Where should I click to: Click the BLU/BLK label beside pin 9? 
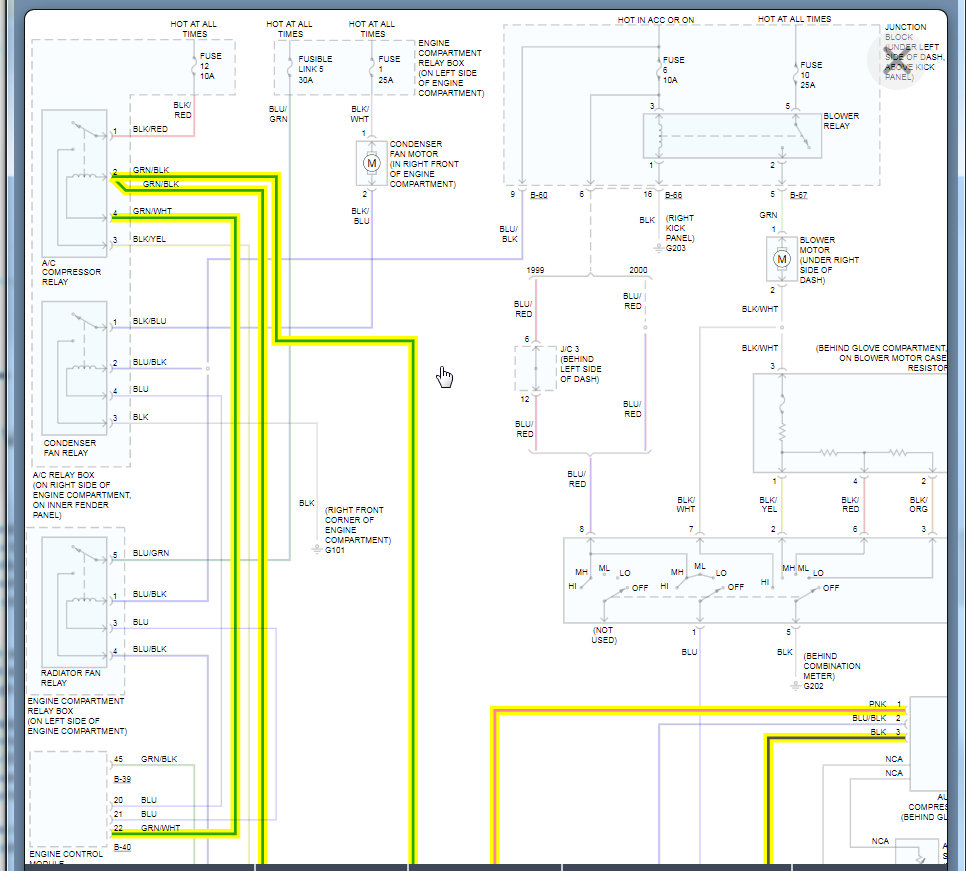pyautogui.click(x=509, y=234)
